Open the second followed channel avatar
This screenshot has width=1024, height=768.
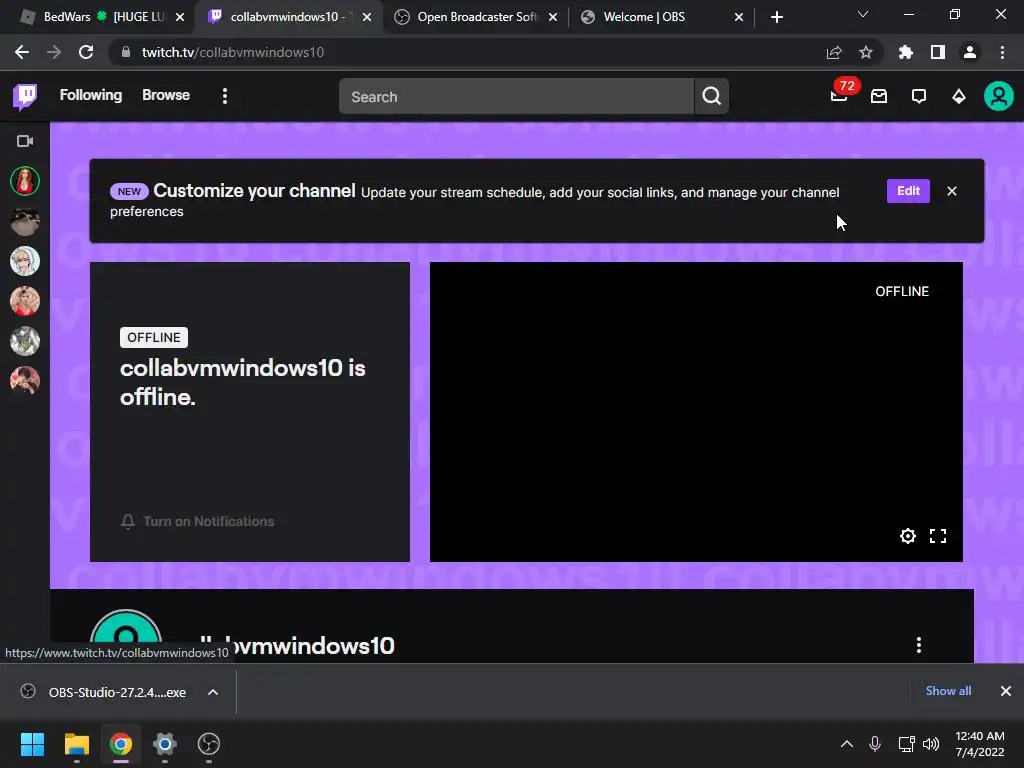(x=25, y=221)
